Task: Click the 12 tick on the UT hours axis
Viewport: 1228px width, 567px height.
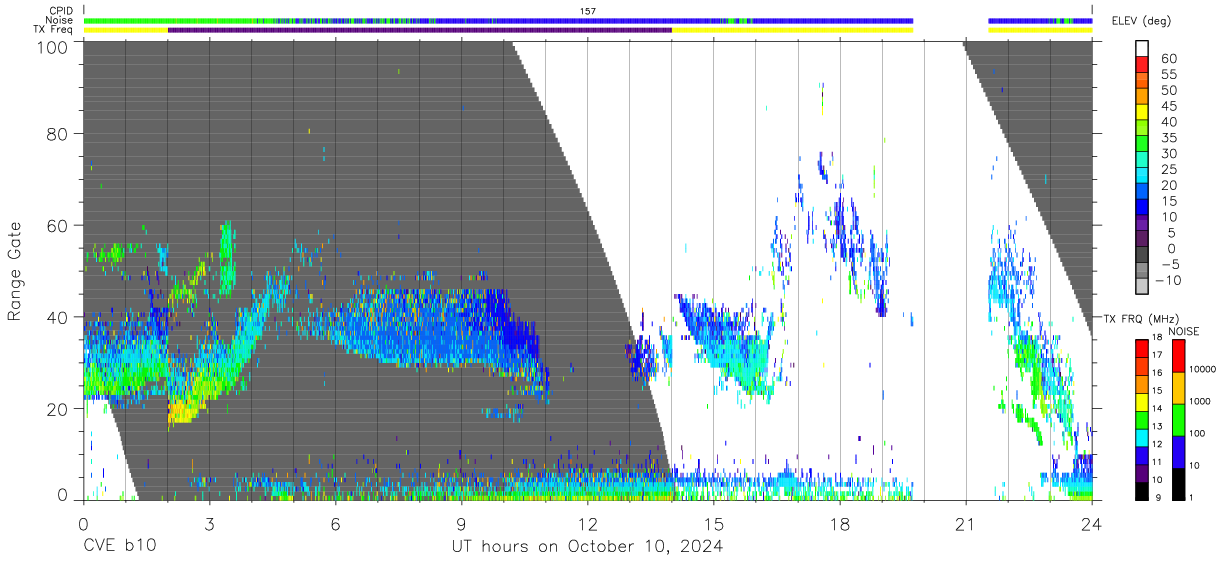Action: coord(587,522)
